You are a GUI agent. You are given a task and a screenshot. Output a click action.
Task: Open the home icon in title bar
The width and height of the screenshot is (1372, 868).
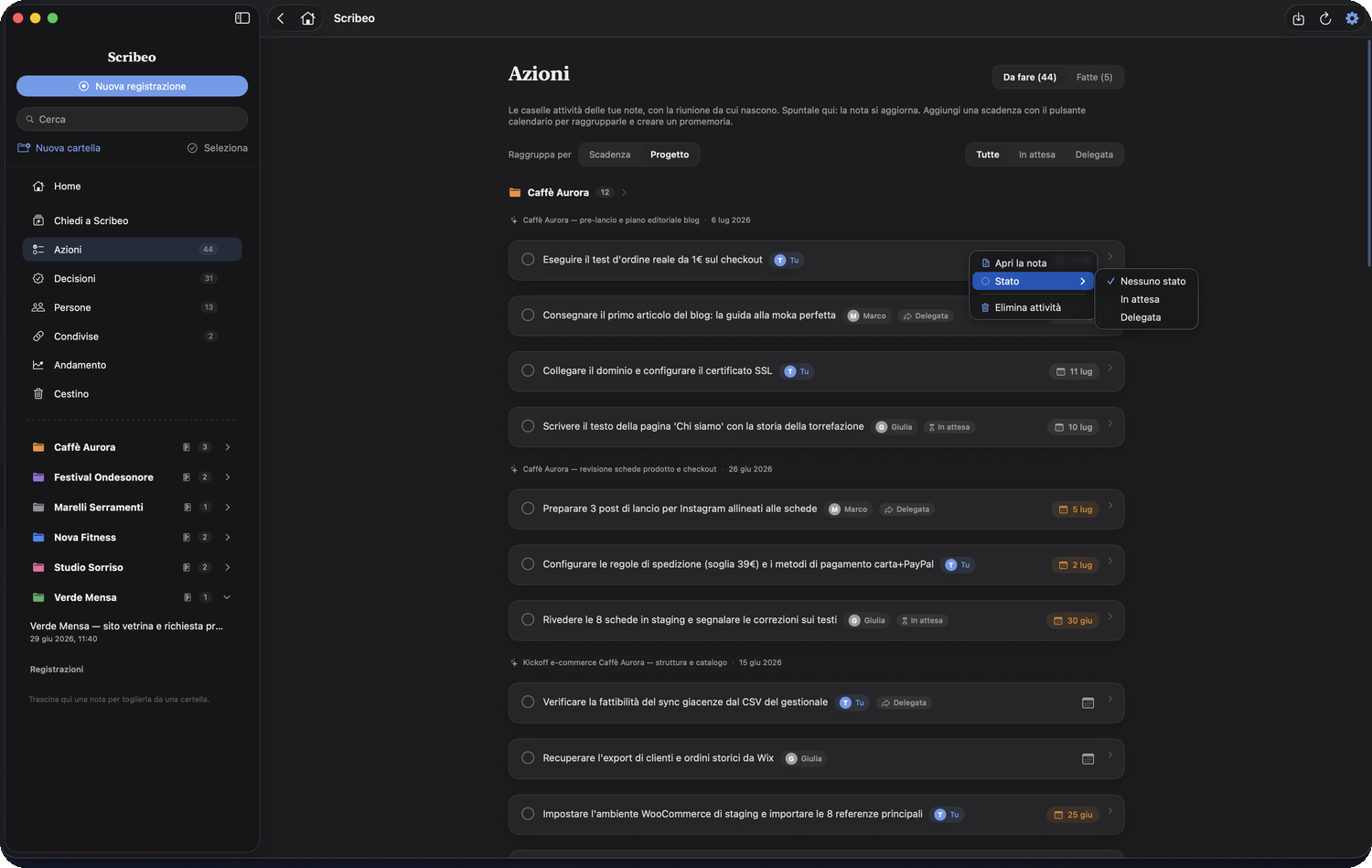308,18
